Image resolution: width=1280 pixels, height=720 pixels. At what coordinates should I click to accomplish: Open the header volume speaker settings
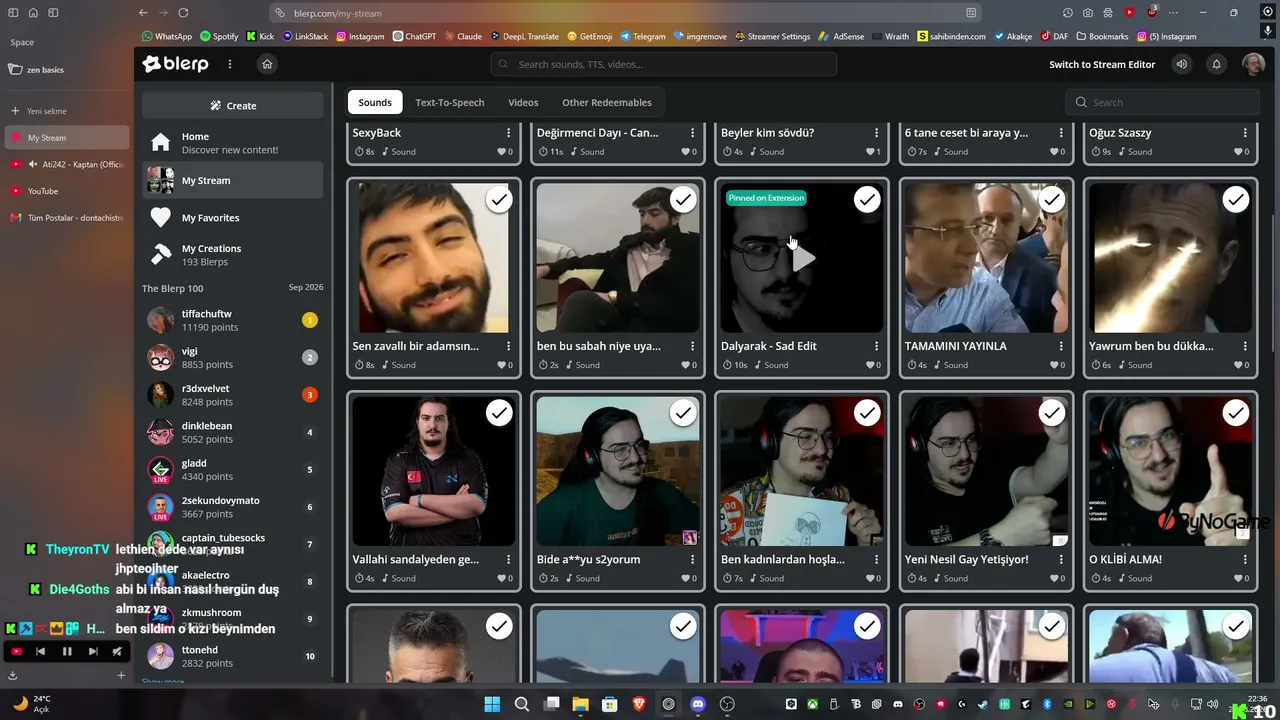pyautogui.click(x=1182, y=64)
